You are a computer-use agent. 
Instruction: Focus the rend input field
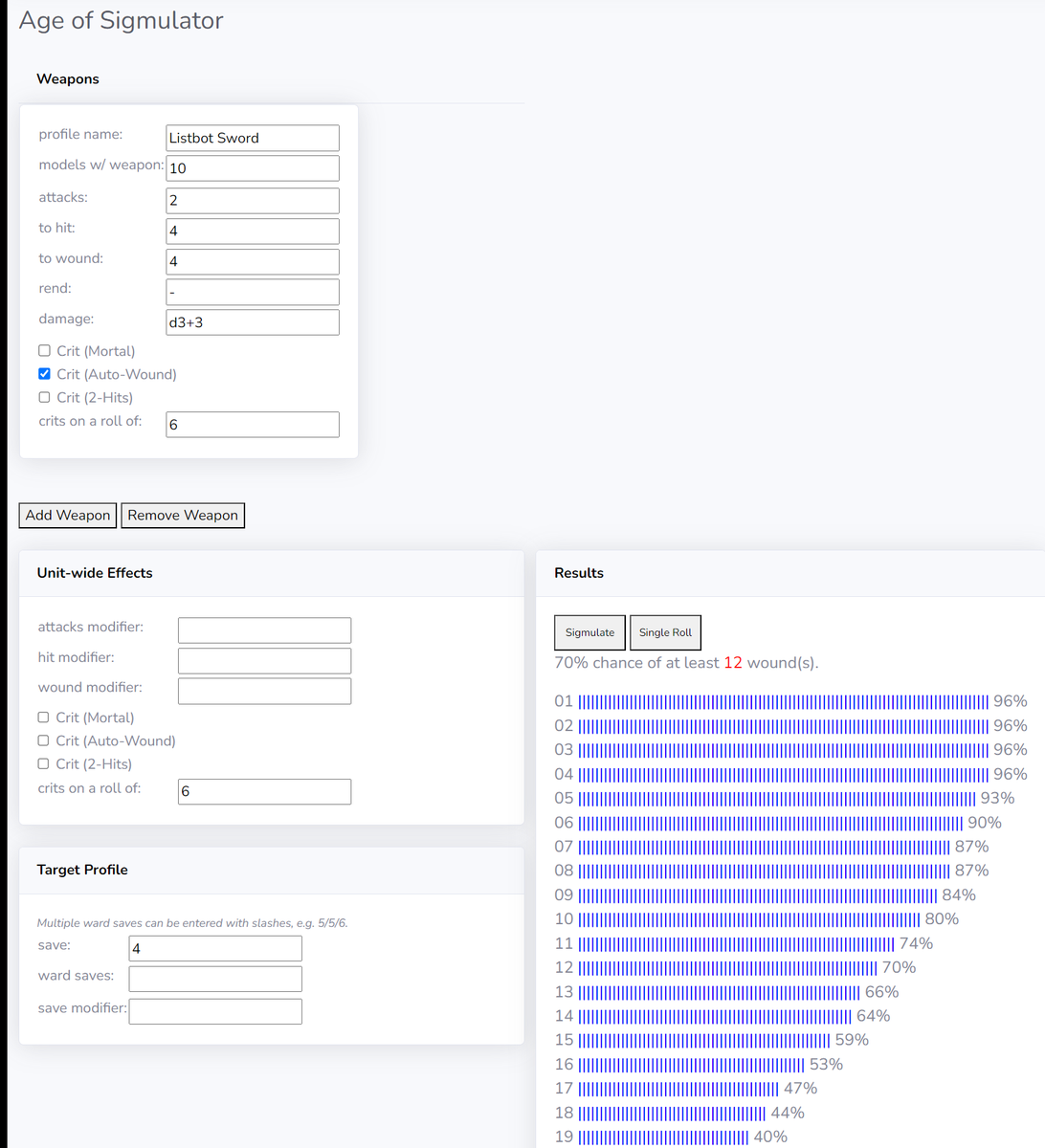tap(253, 292)
